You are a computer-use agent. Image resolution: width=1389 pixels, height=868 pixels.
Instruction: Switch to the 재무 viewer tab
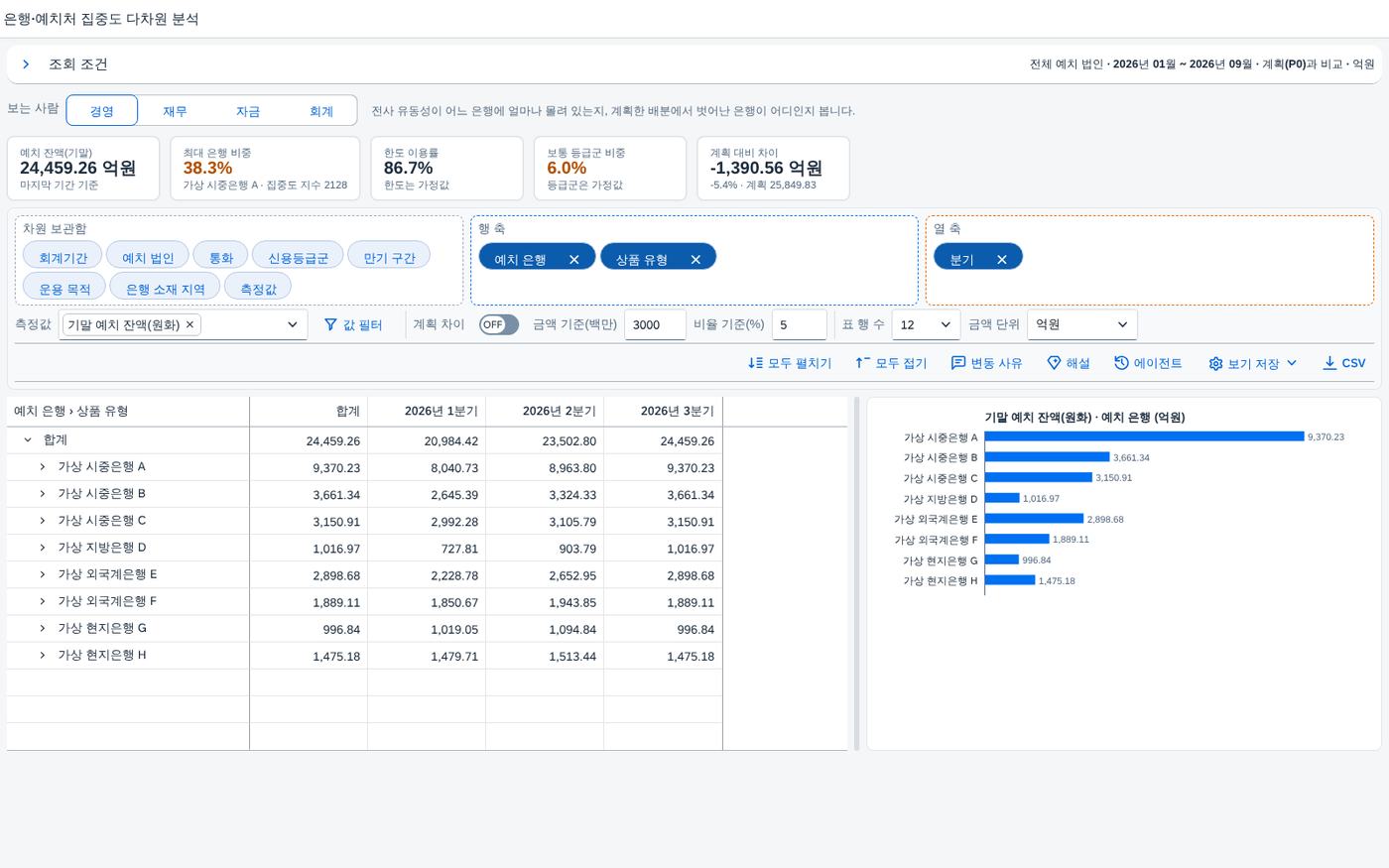(x=175, y=111)
